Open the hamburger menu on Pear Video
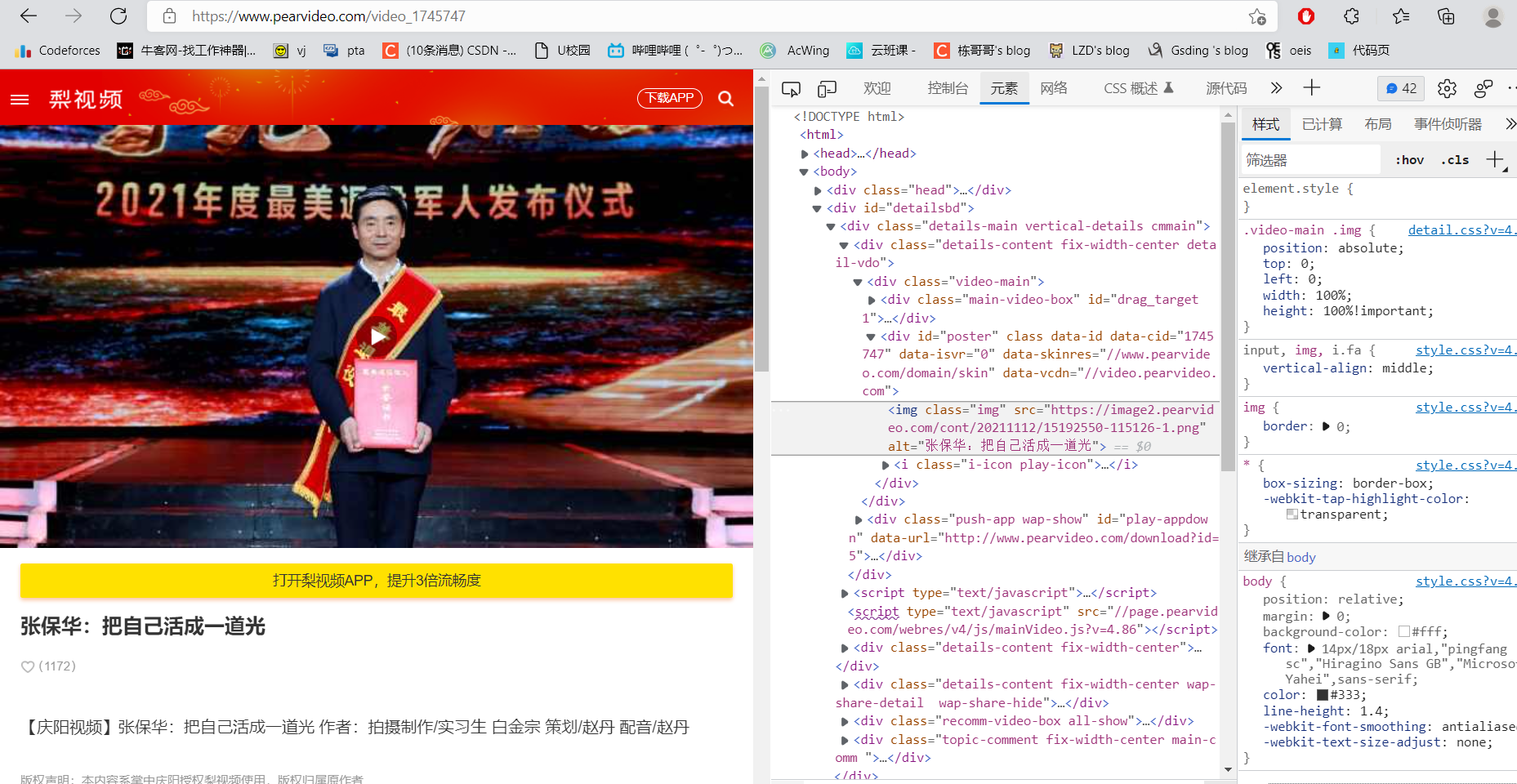Image resolution: width=1517 pixels, height=784 pixels. point(20,100)
